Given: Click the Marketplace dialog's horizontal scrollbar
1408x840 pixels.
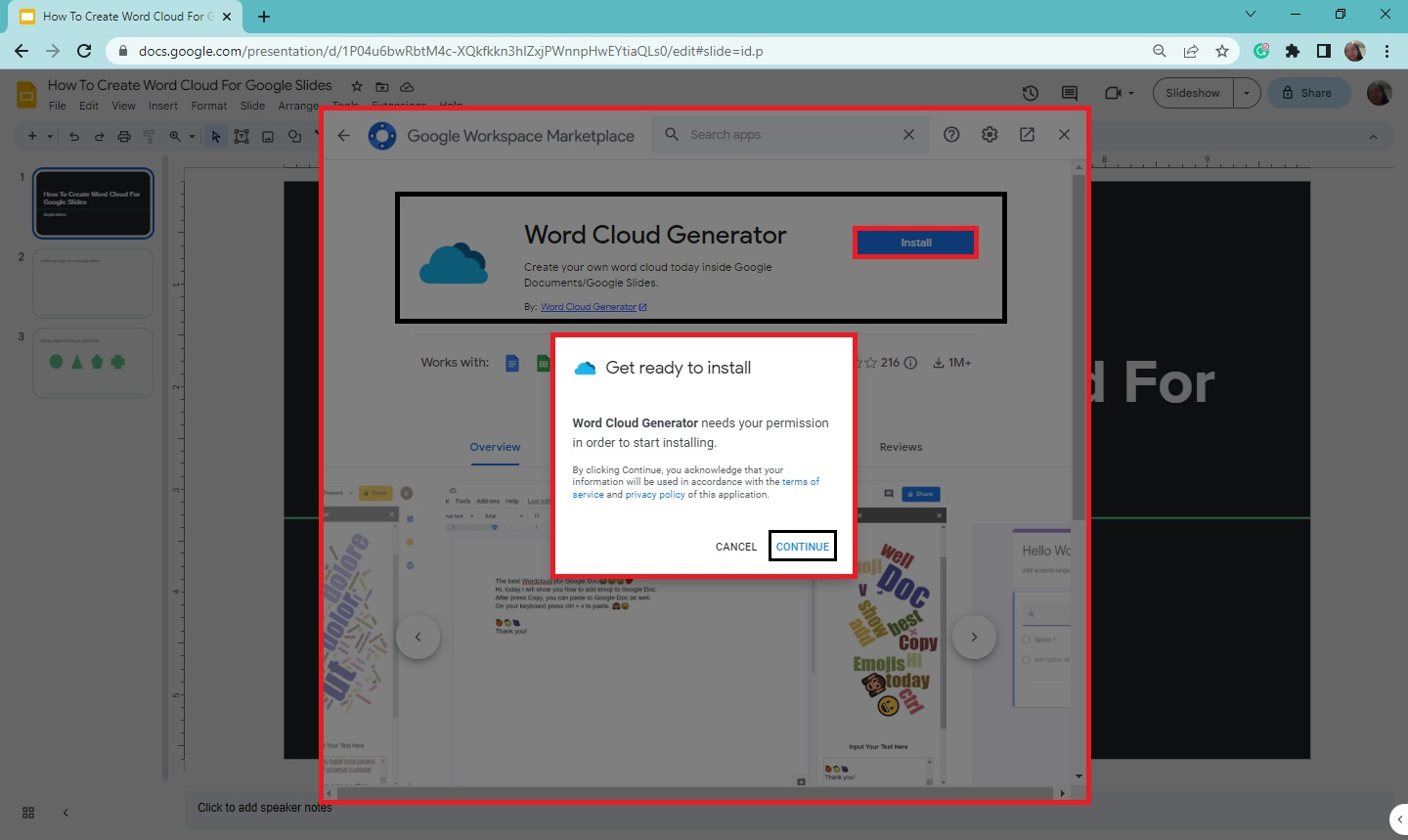Looking at the screenshot, I should tap(694, 793).
